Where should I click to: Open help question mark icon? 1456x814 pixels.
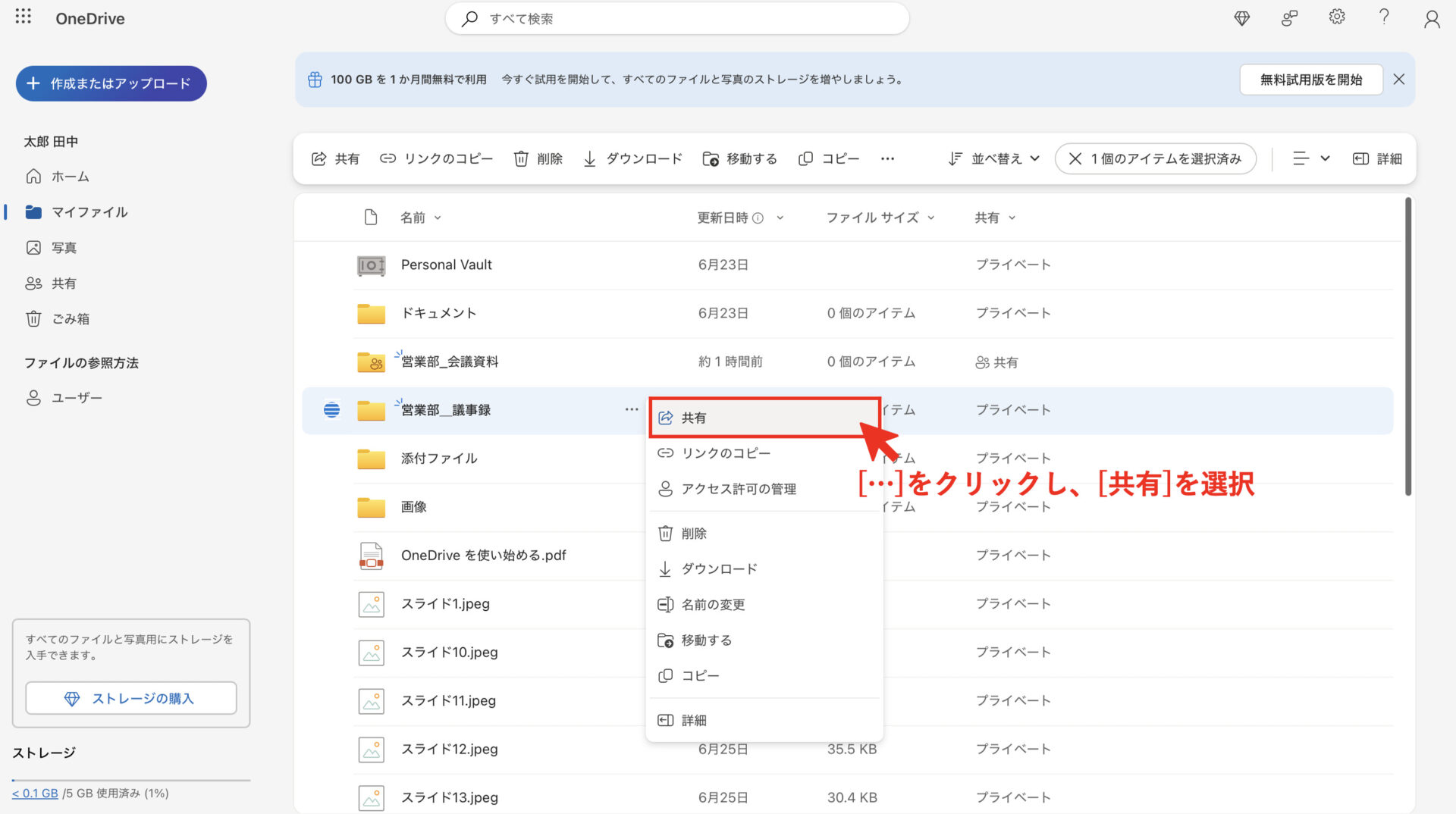click(x=1384, y=17)
